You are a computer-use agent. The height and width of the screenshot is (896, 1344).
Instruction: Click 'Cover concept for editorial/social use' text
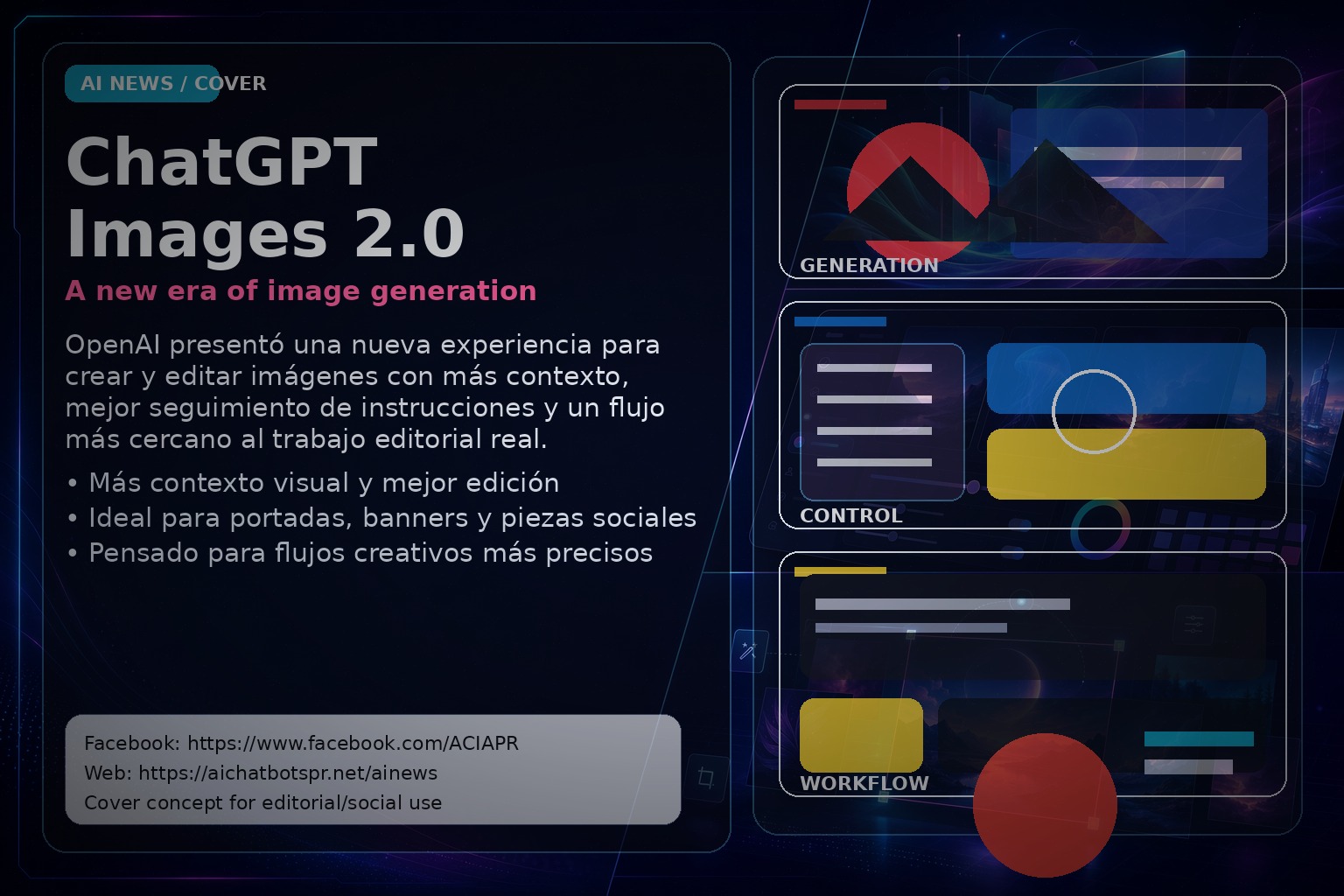pyautogui.click(x=262, y=802)
